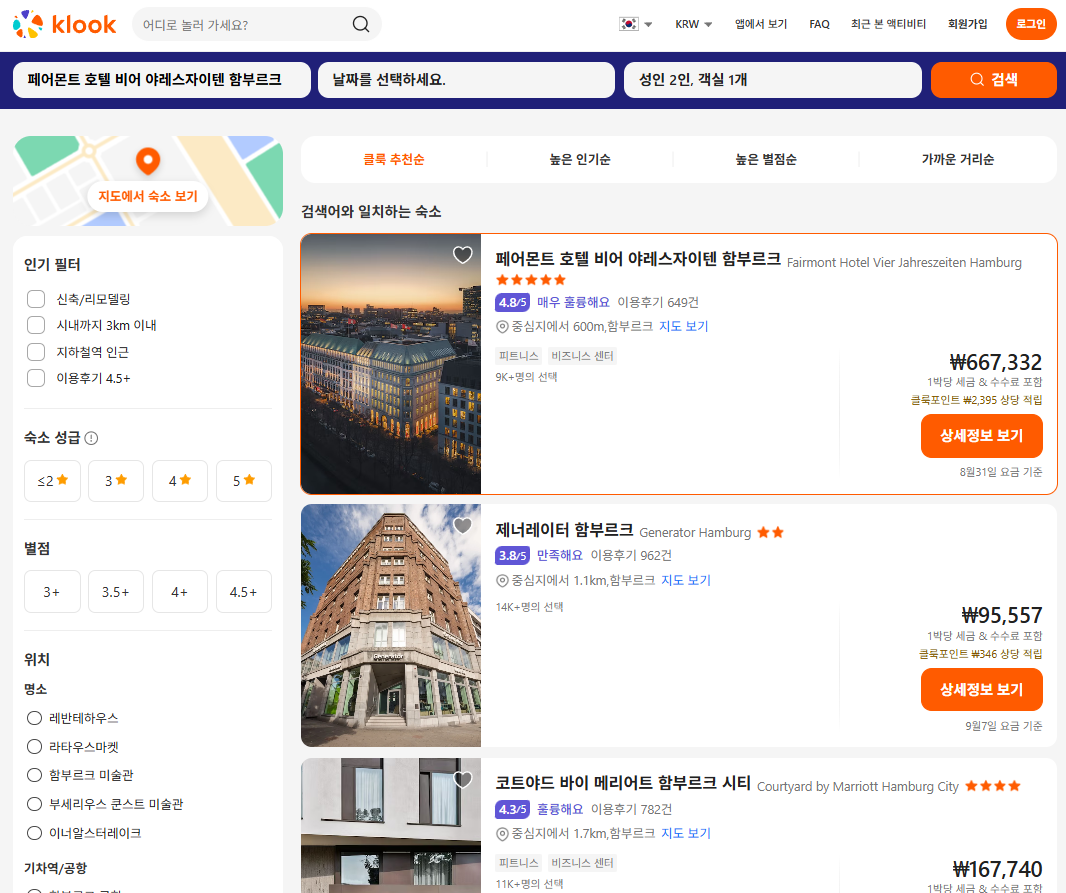The width and height of the screenshot is (1066, 893).
Task: Click the 코트야드 바이 메리어트 함부르크 시티 title
Action: point(623,783)
